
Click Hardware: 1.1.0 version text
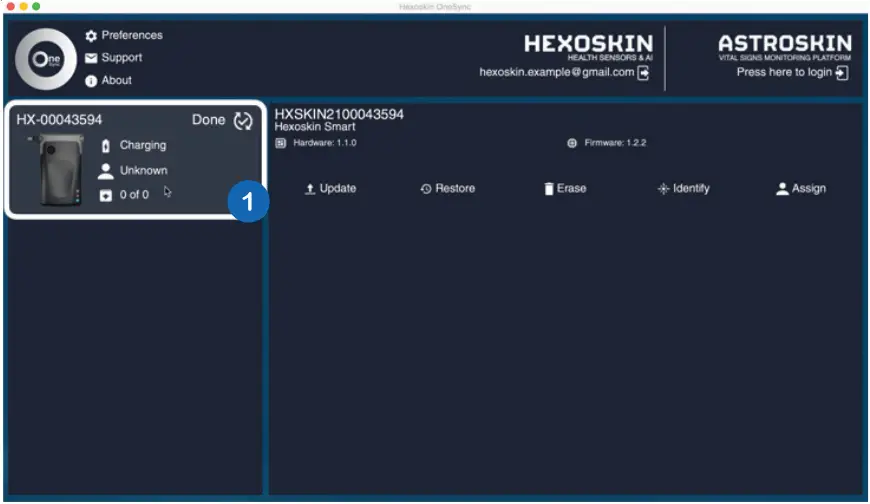pyautogui.click(x=325, y=143)
